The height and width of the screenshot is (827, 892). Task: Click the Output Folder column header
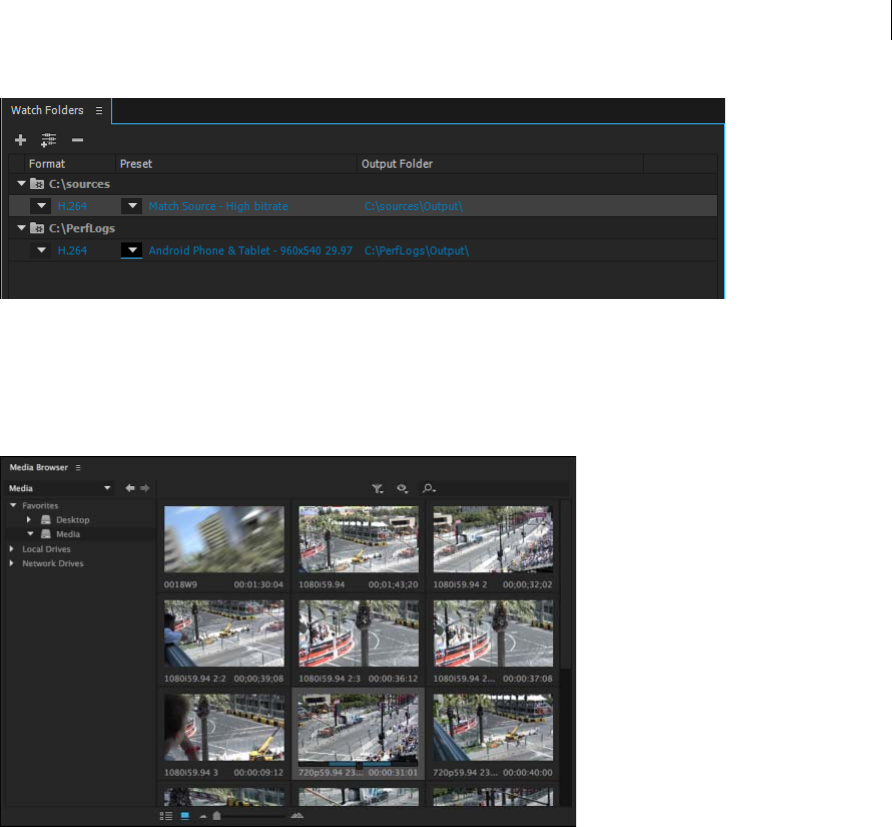coord(397,164)
